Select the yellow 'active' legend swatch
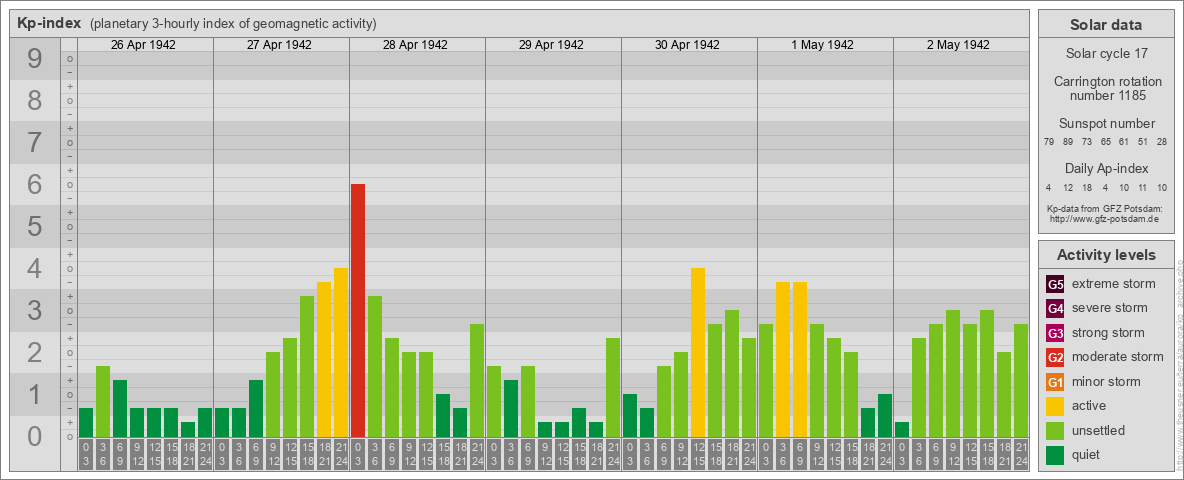1184x480 pixels. click(x=1055, y=406)
